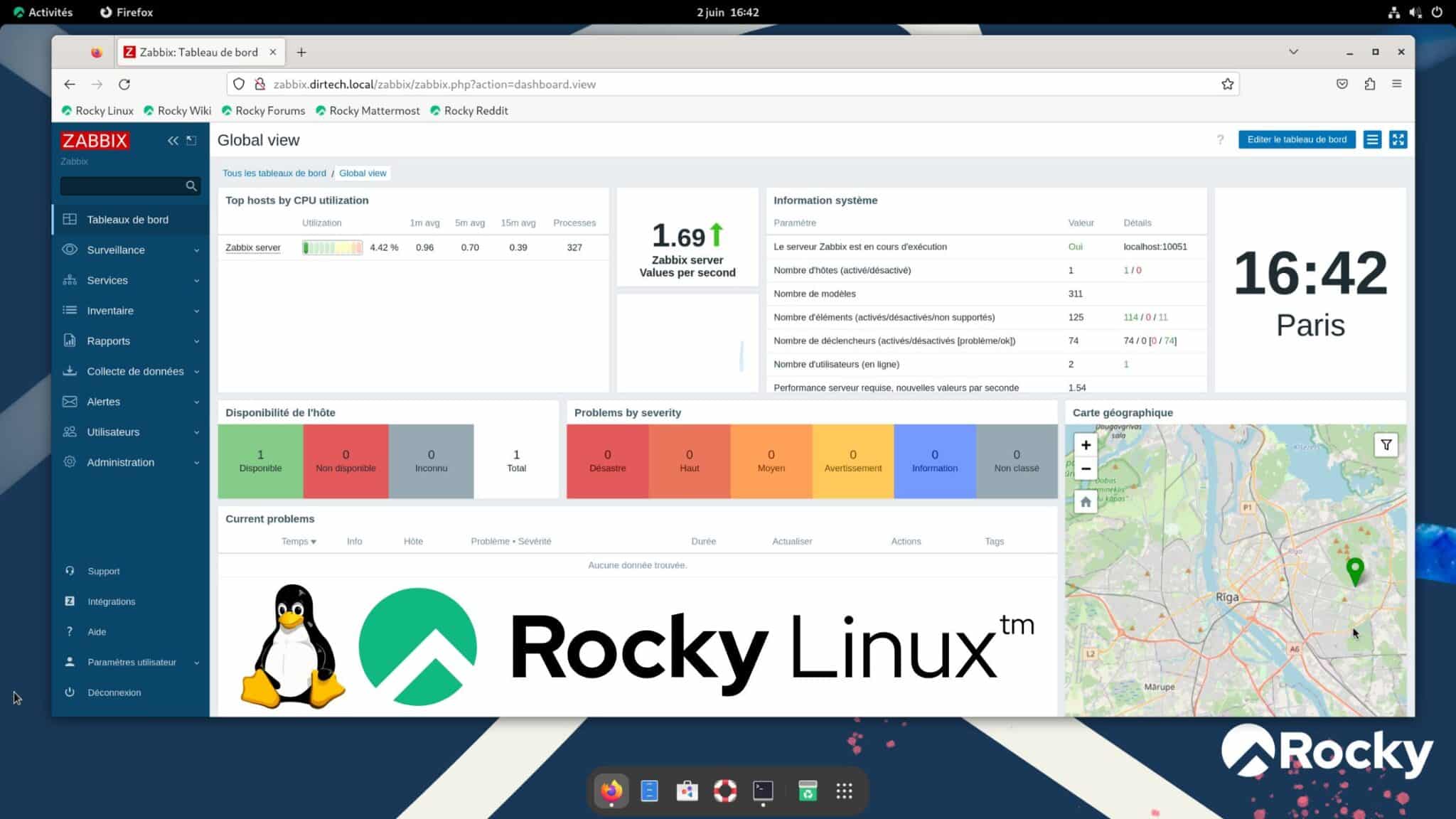Click the Editer le tableau de bord button

(1297, 139)
